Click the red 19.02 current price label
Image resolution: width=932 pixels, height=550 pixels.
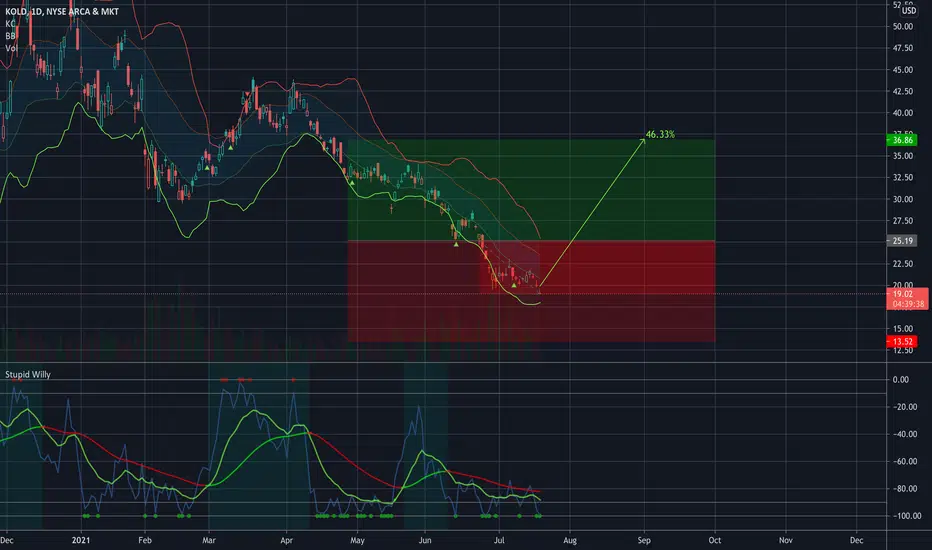point(903,294)
